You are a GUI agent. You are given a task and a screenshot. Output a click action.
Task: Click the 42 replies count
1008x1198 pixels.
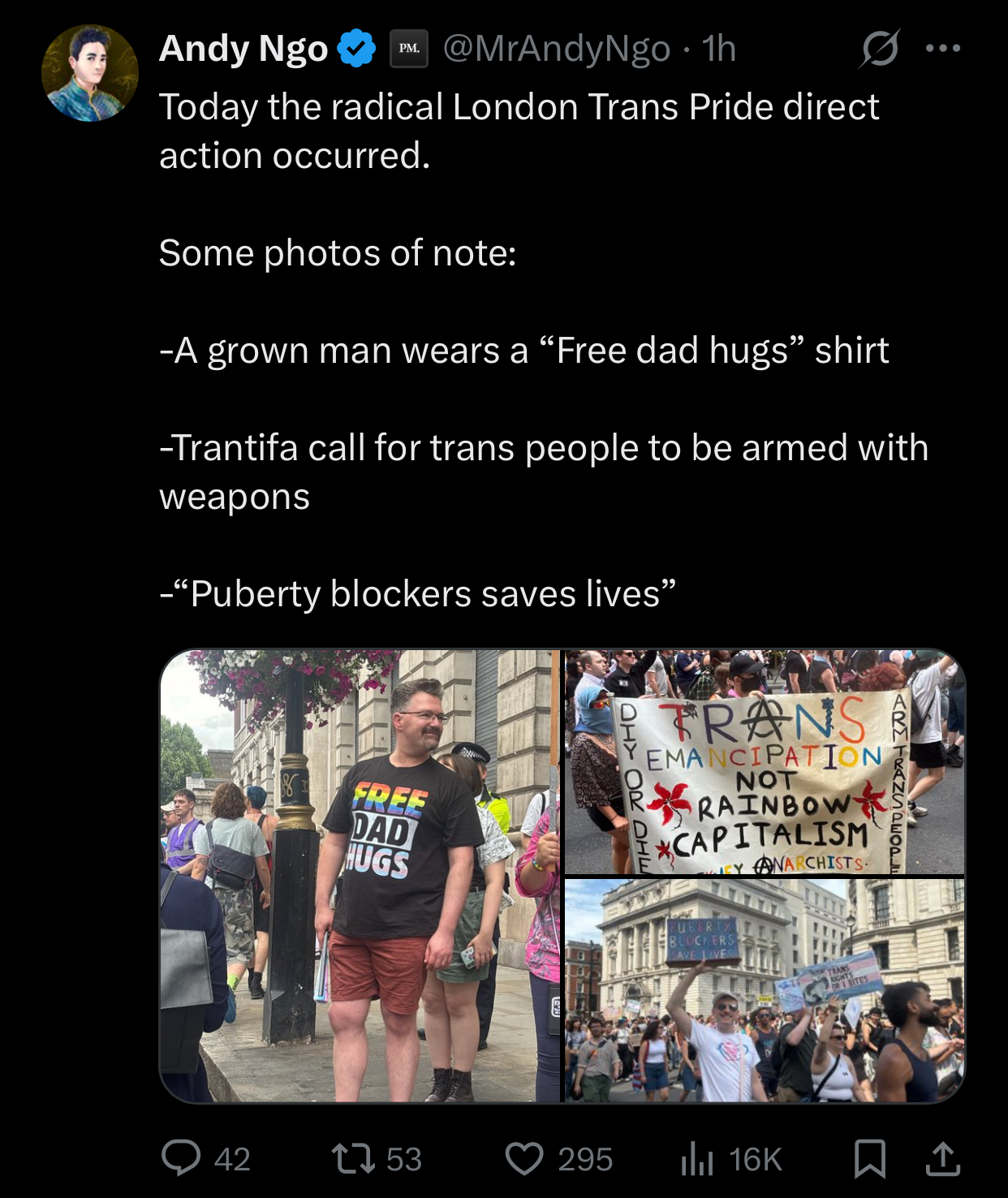[x=232, y=1159]
